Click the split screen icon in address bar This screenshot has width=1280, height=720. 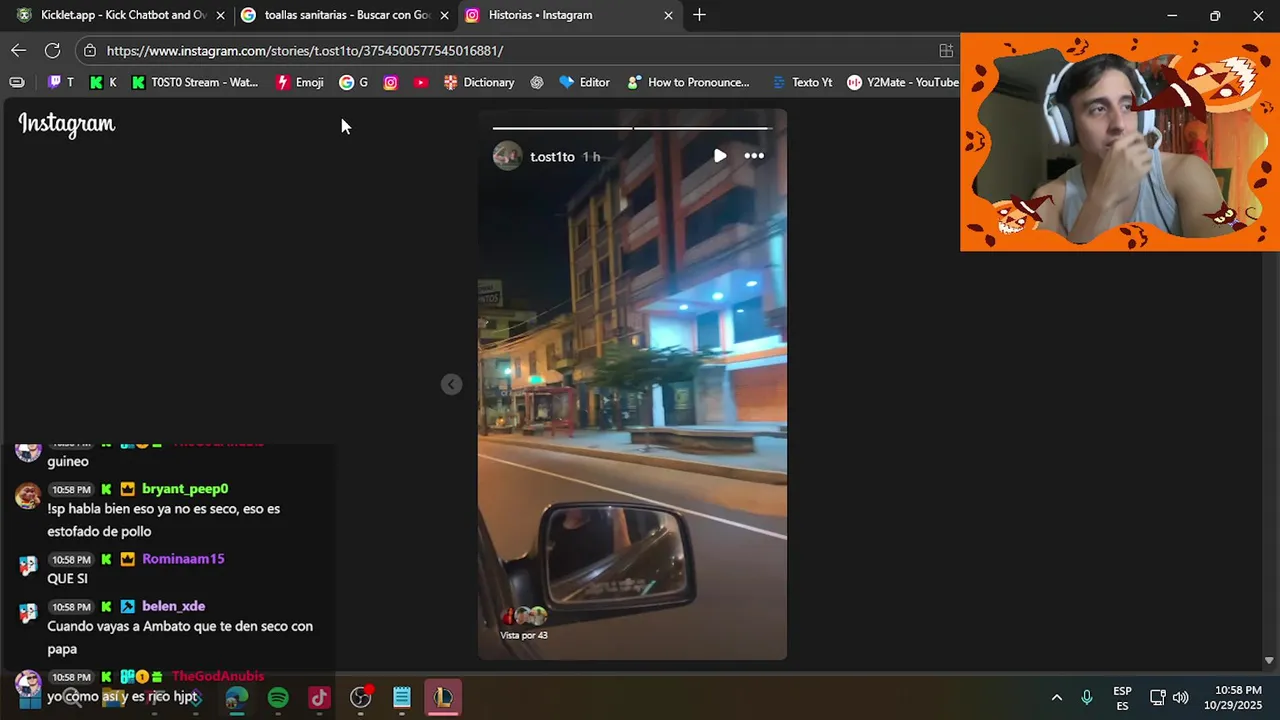point(946,50)
